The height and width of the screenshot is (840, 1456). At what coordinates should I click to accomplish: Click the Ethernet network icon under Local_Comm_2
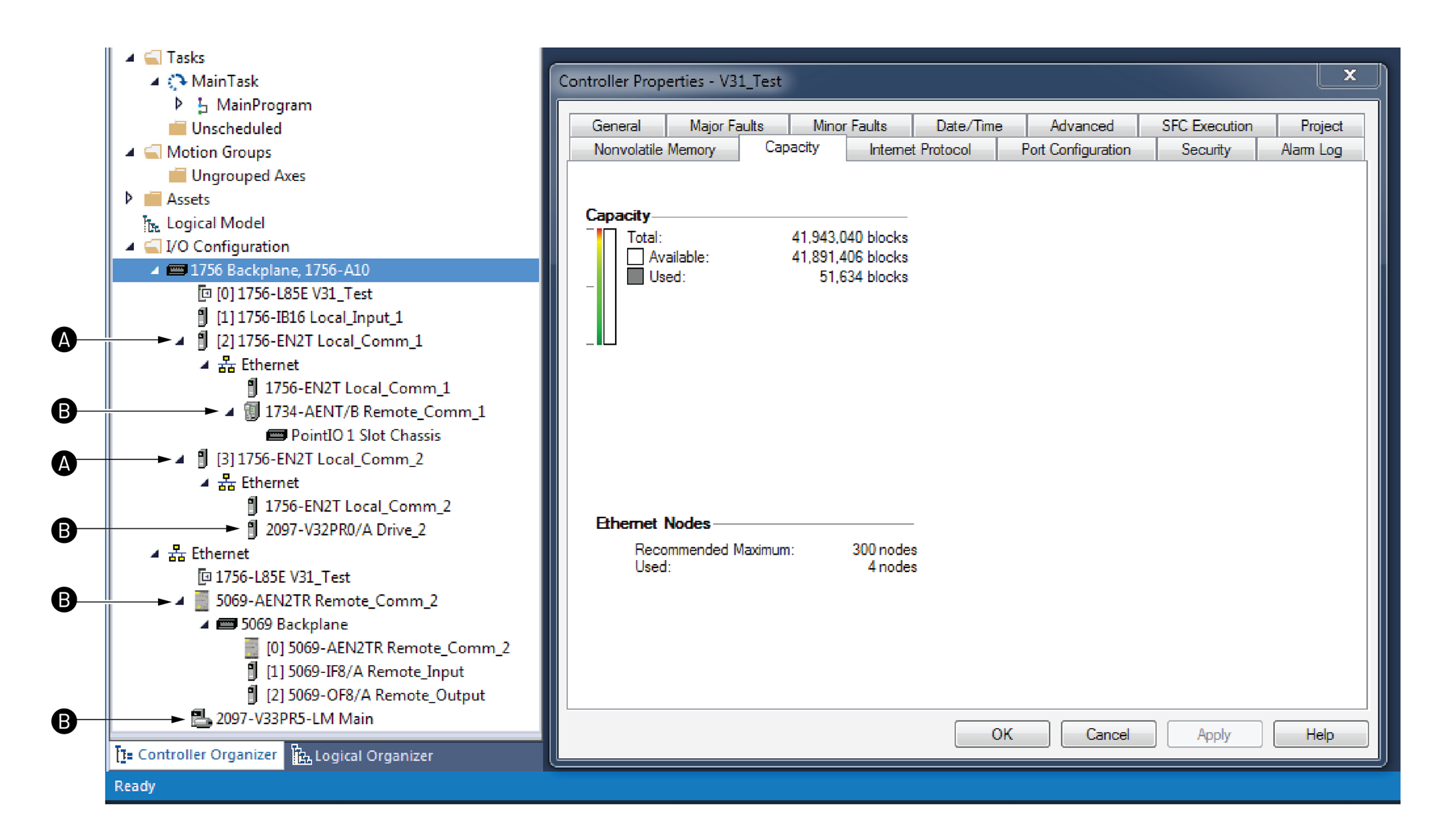(227, 482)
